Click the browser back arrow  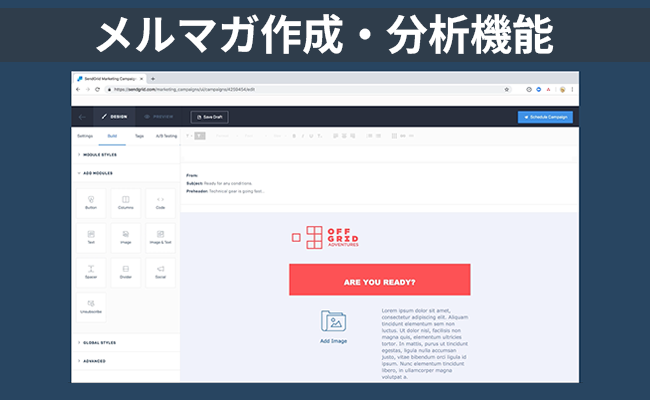(78, 90)
